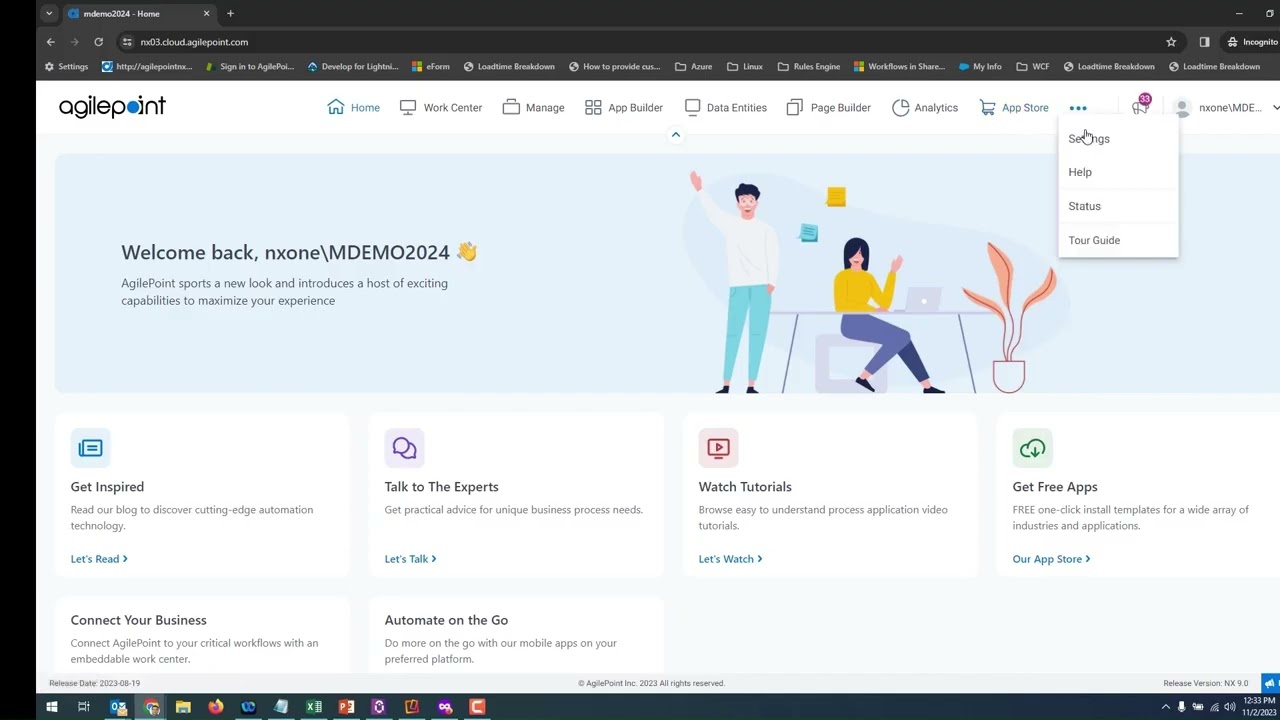1280x720 pixels.
Task: Collapse the header using the up chevron
Action: pyautogui.click(x=676, y=135)
